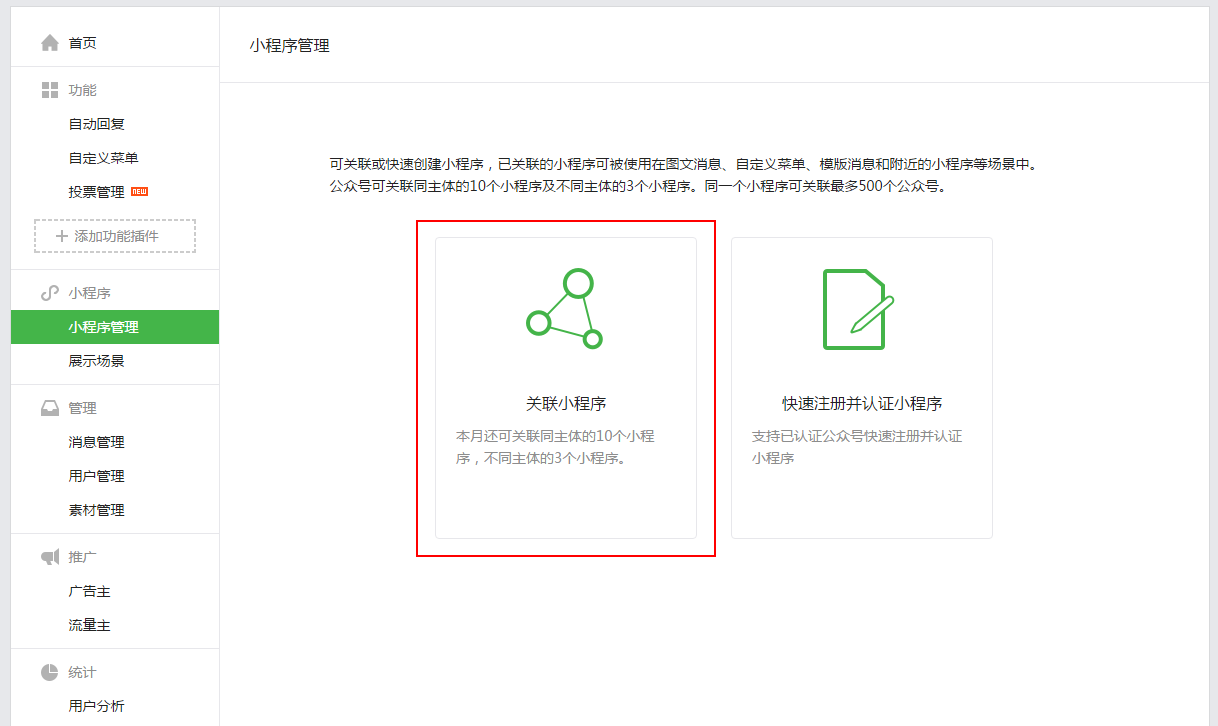Go to 投票管理 page
This screenshot has height=726, width=1218.
pos(97,192)
